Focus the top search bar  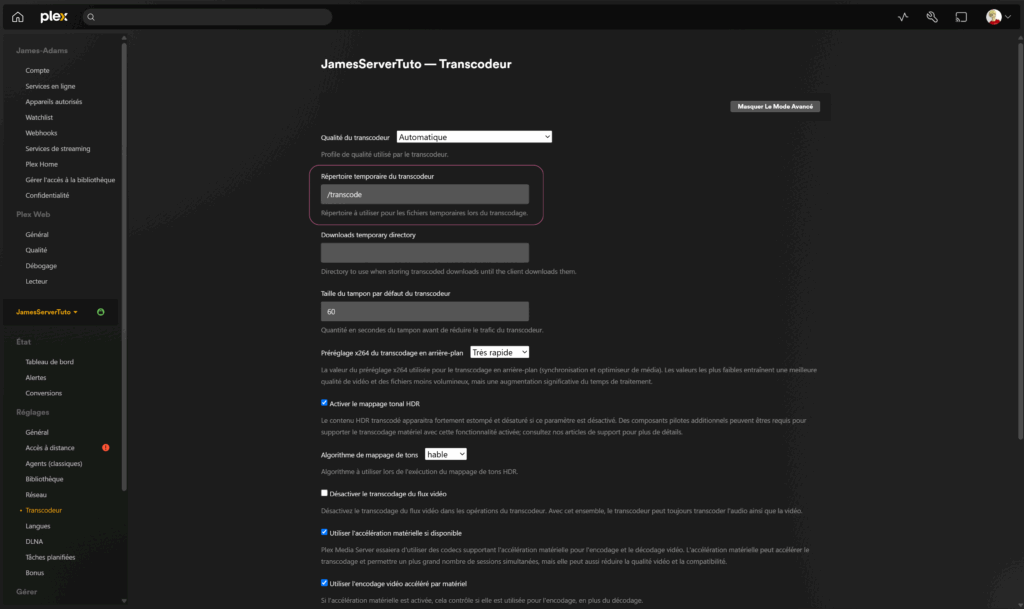tap(207, 17)
